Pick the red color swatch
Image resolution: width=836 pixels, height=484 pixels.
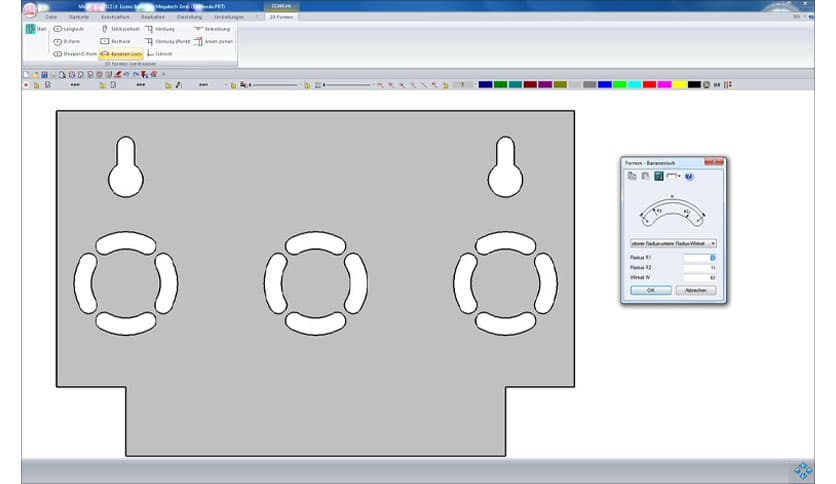coord(649,85)
